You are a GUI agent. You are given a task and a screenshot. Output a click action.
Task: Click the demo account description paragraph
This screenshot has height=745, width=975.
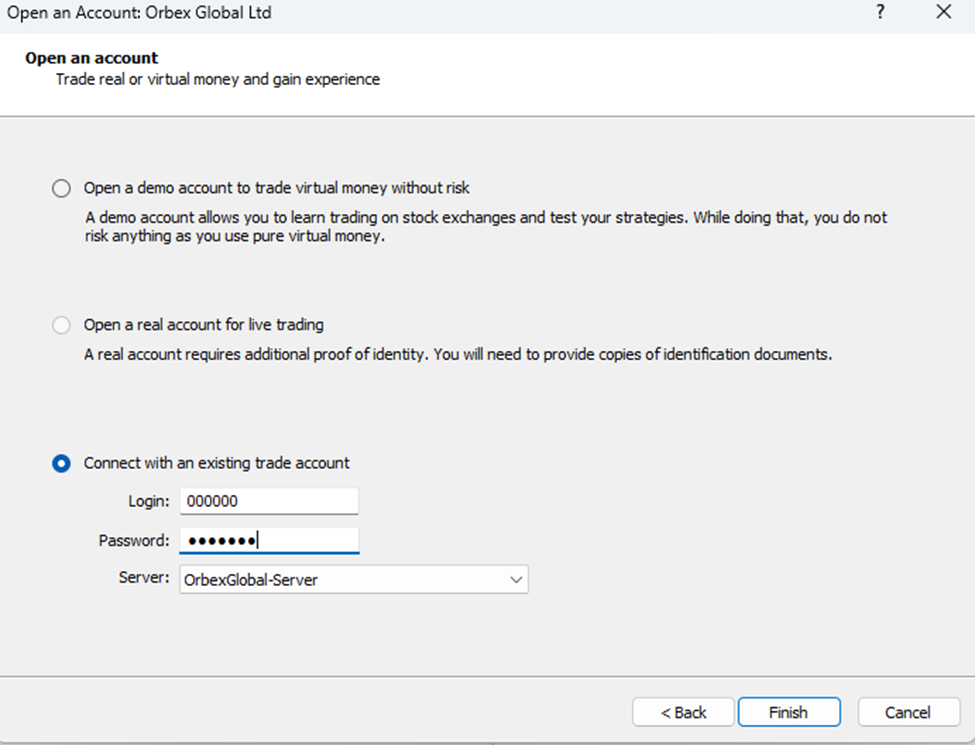point(486,227)
